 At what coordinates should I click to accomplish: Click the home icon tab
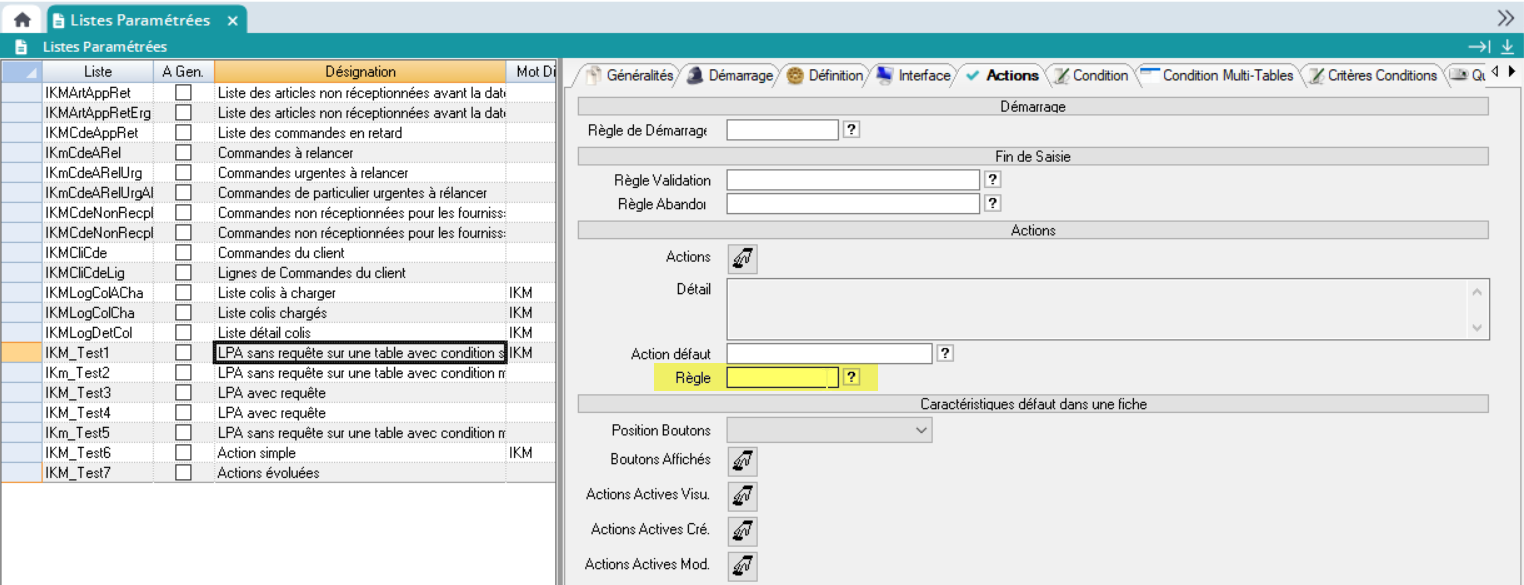tap(21, 20)
